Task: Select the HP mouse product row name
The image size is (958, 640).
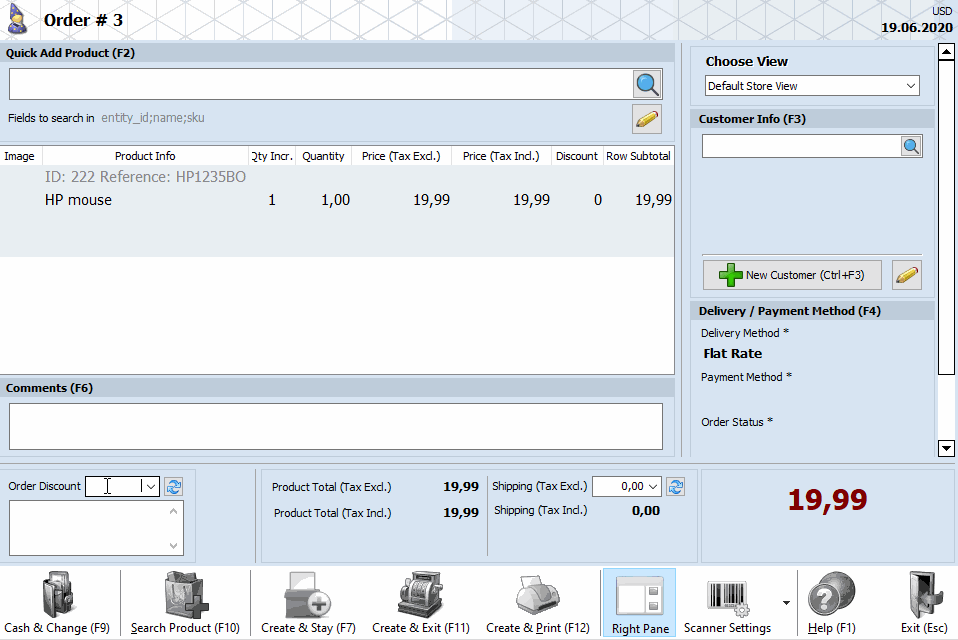Action: [78, 200]
